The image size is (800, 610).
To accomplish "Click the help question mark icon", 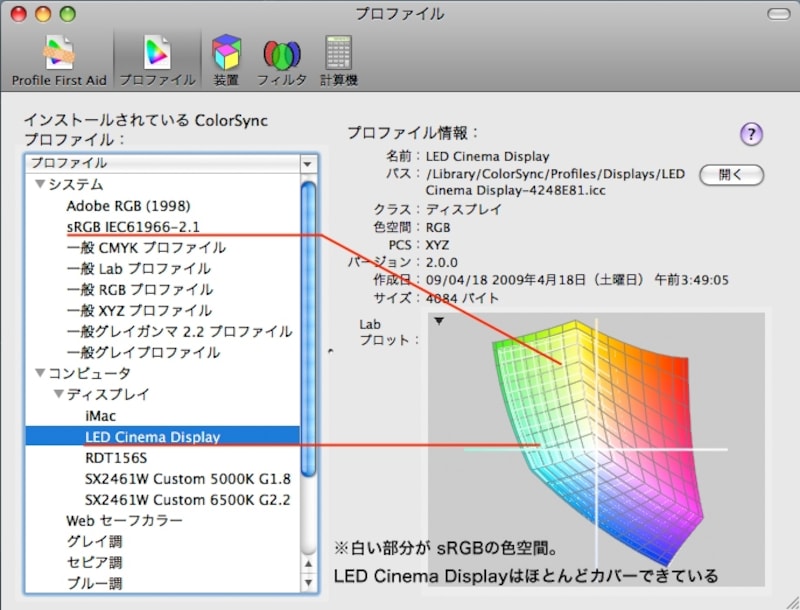I will (x=751, y=133).
